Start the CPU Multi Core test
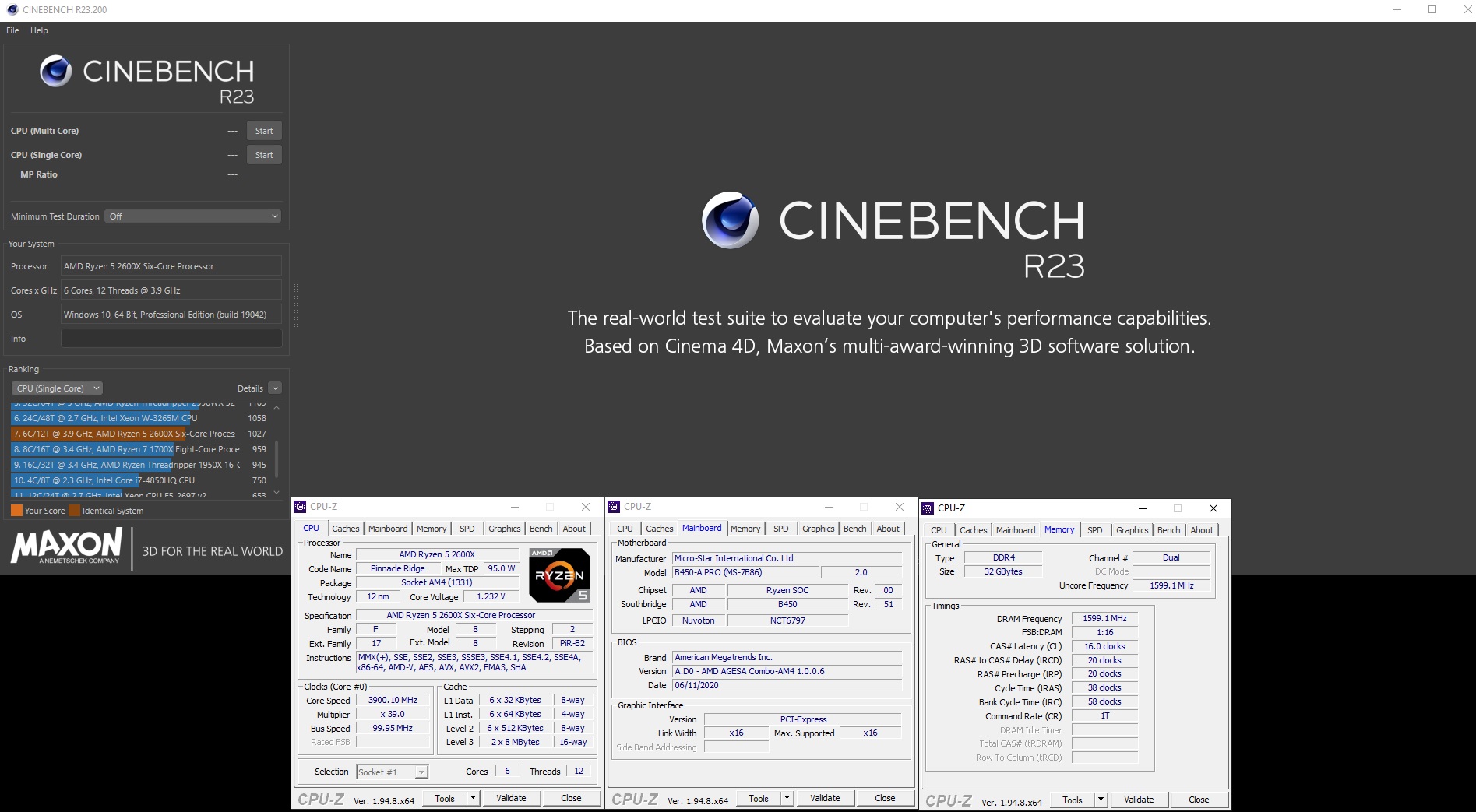The image size is (1476, 812). click(x=264, y=131)
